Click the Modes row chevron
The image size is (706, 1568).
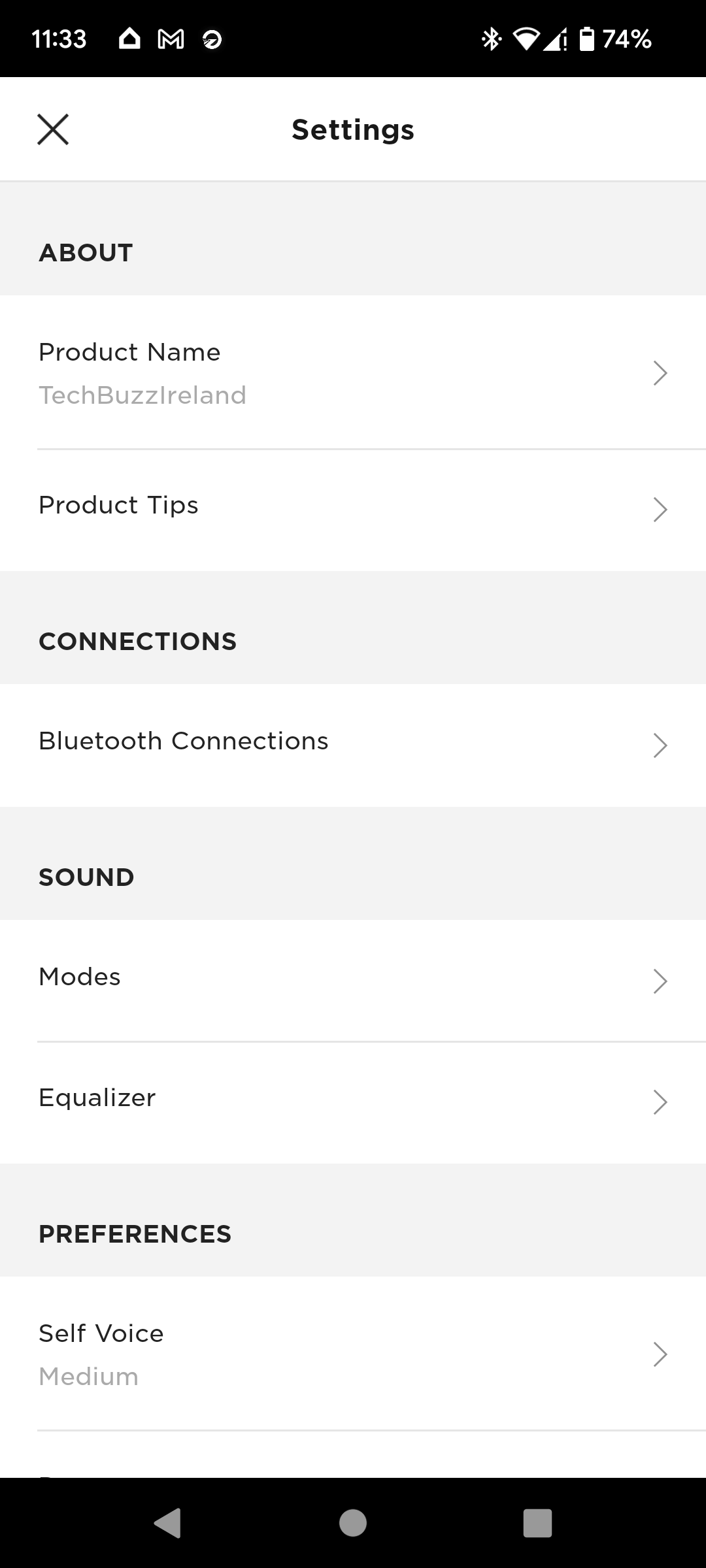coord(660,981)
